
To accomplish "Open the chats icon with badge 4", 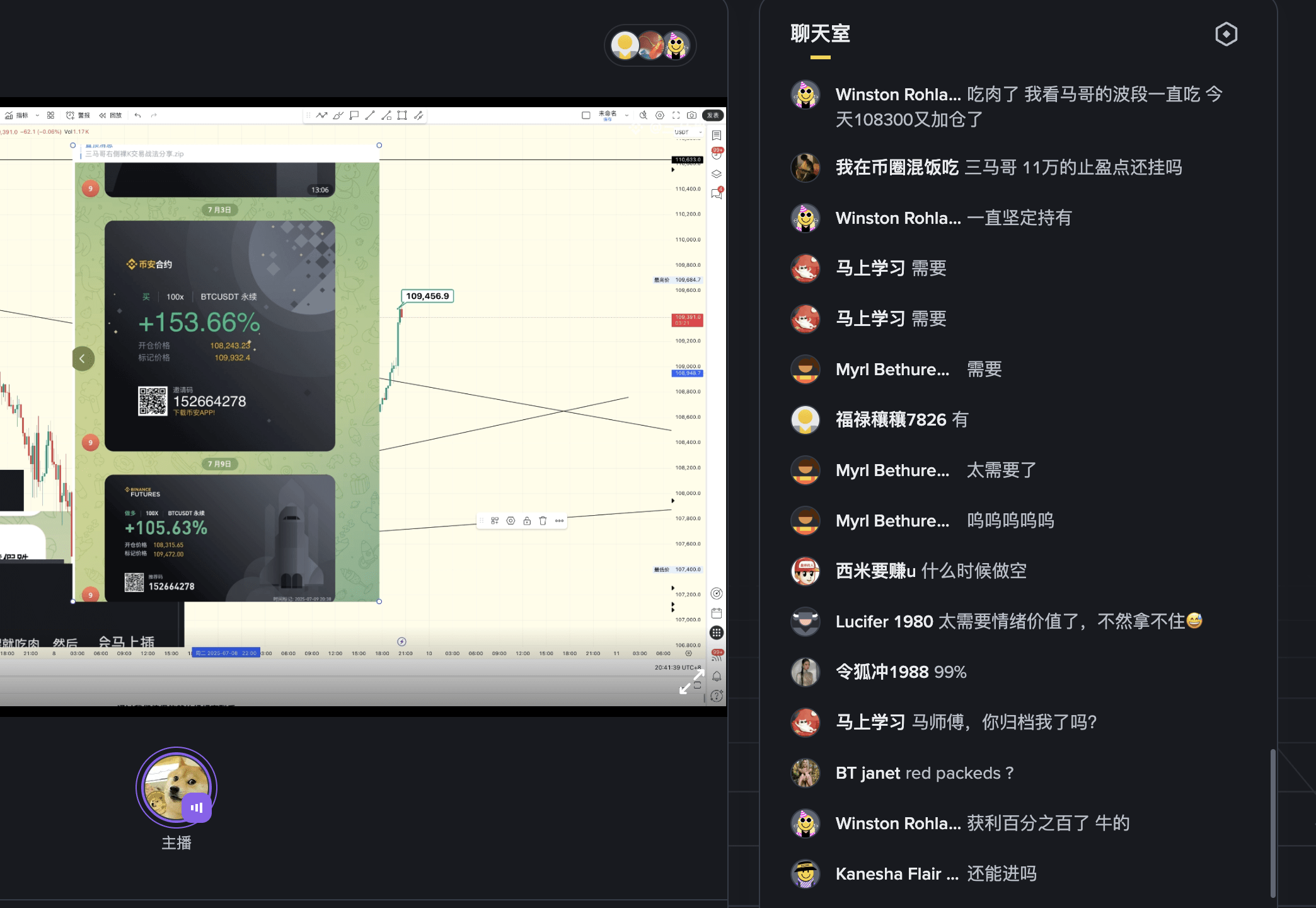I will tap(717, 194).
